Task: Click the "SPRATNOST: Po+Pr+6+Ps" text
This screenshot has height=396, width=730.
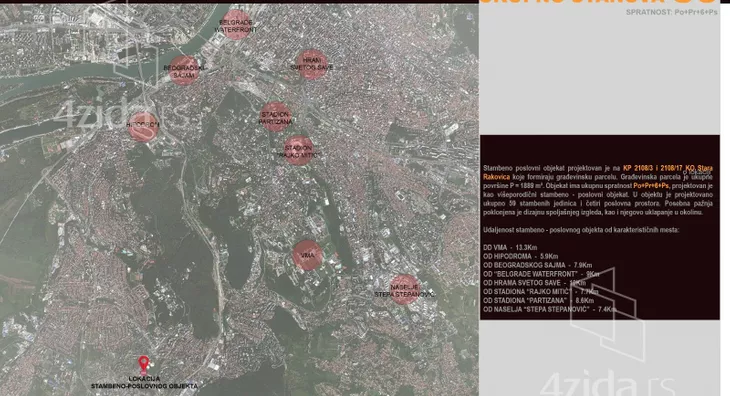Action: click(x=672, y=12)
